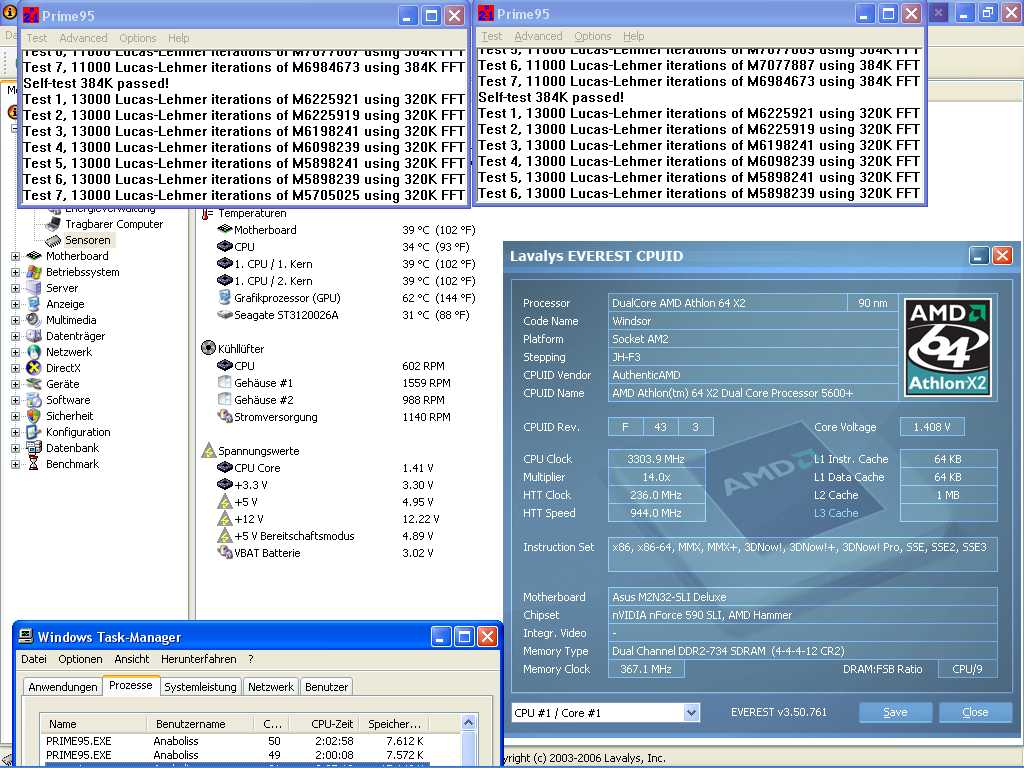1024x768 pixels.
Task: Click Close in the EVEREST CPUID window
Action: 975,712
